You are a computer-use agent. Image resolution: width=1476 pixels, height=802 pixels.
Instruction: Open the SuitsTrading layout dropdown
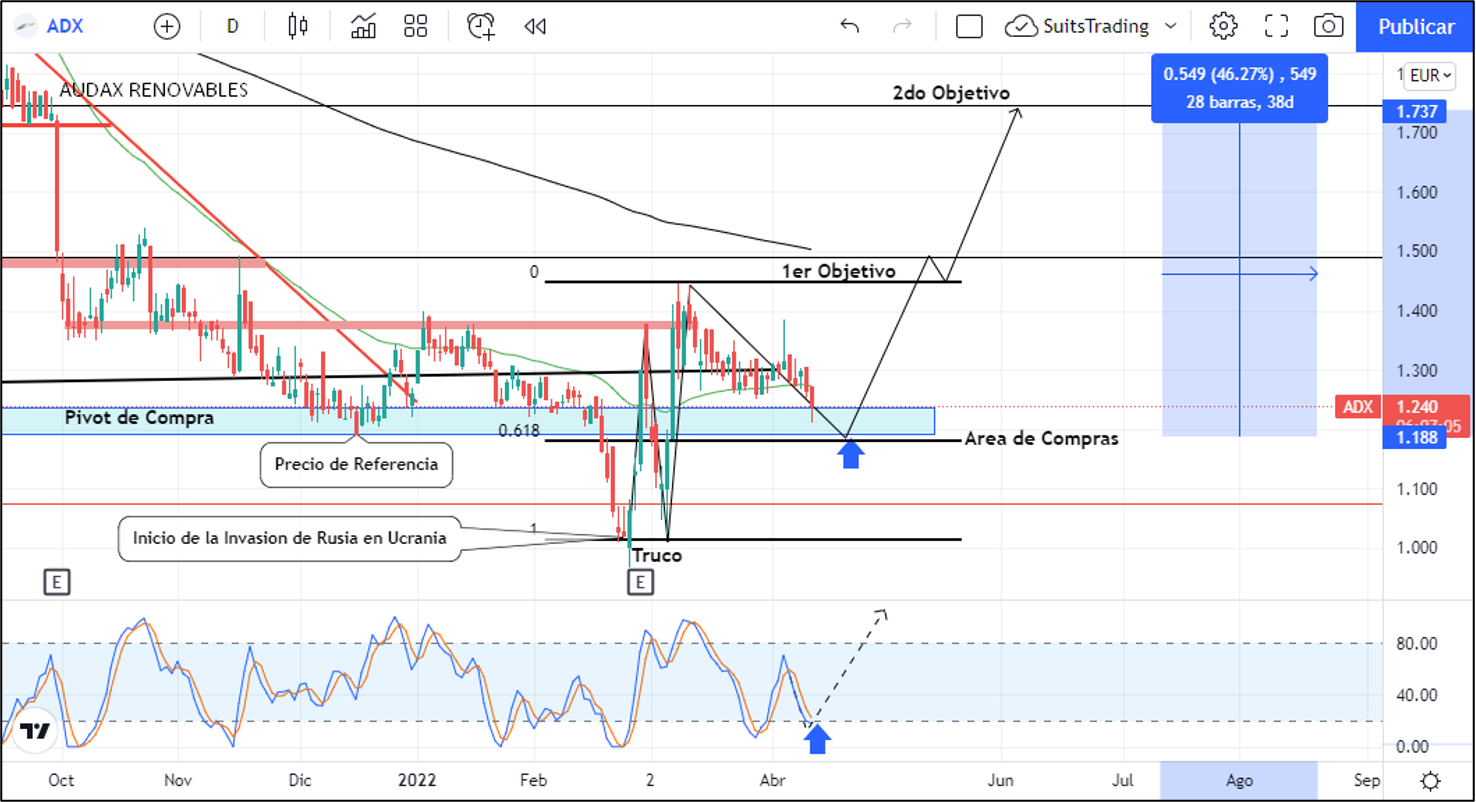coord(1092,27)
